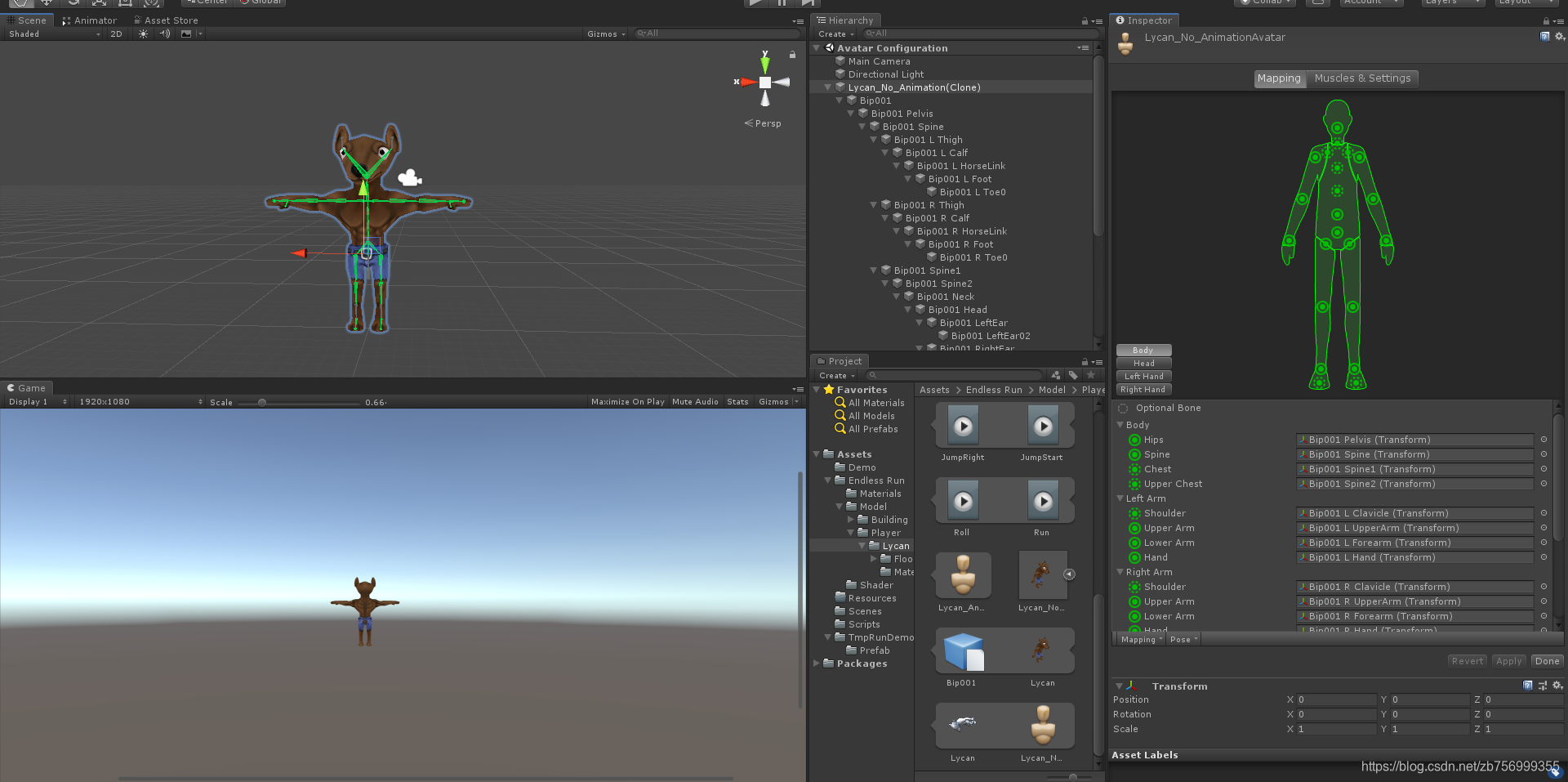Image resolution: width=1568 pixels, height=782 pixels.
Task: Toggle Mute Audio in Game view
Action: tap(695, 402)
